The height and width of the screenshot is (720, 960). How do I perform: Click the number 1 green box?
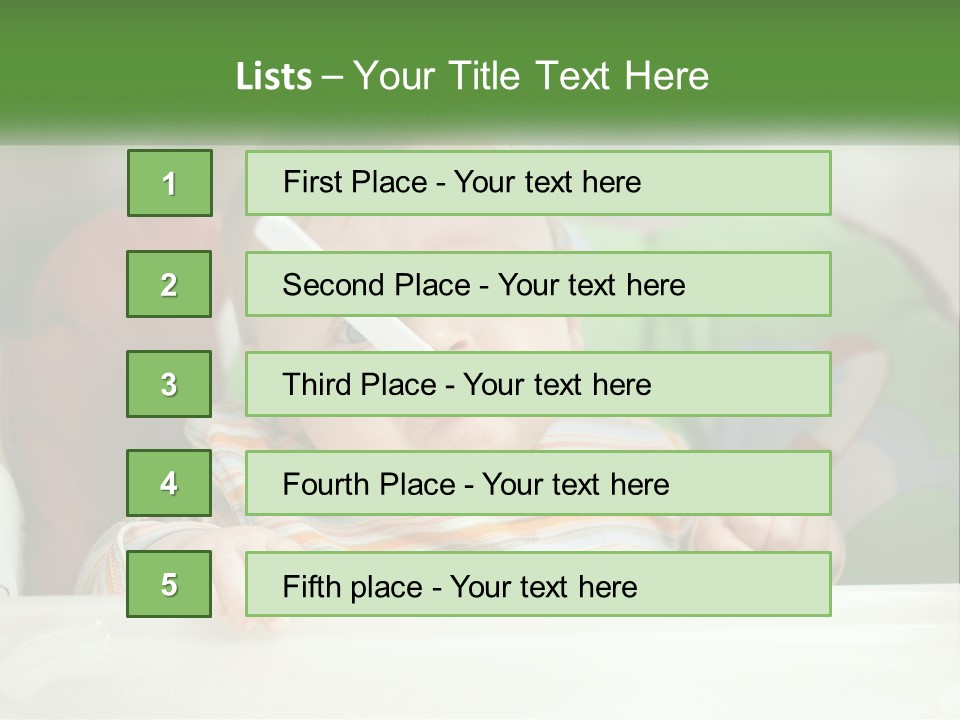click(x=169, y=183)
